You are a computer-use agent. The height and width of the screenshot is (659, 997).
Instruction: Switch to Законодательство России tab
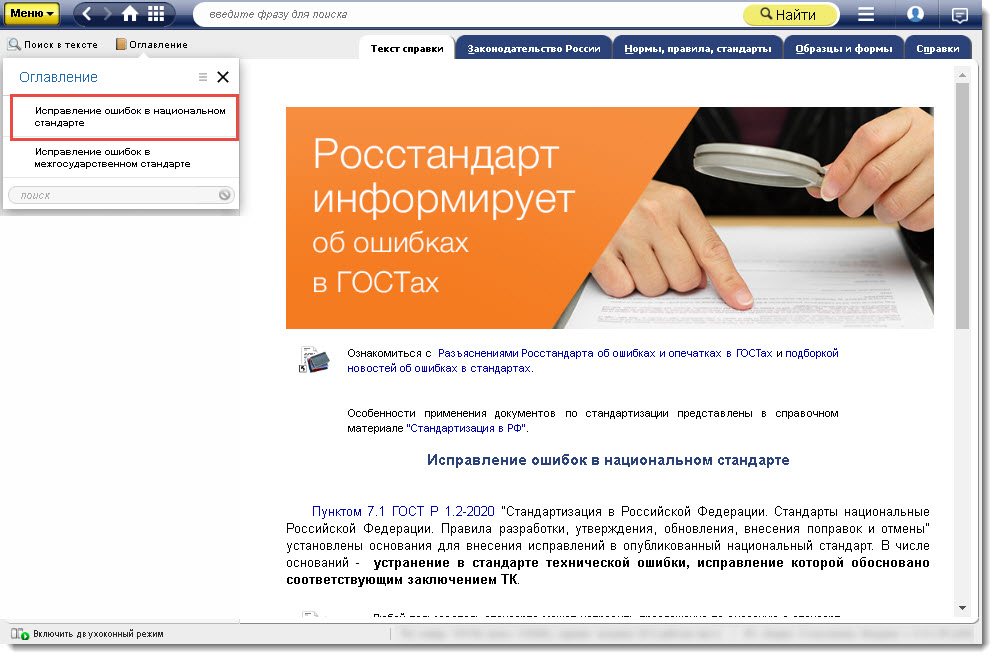pyautogui.click(x=533, y=48)
